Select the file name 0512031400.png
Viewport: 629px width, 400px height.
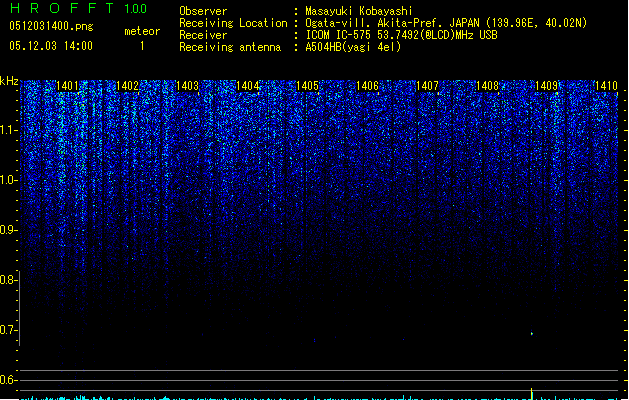click(51, 26)
